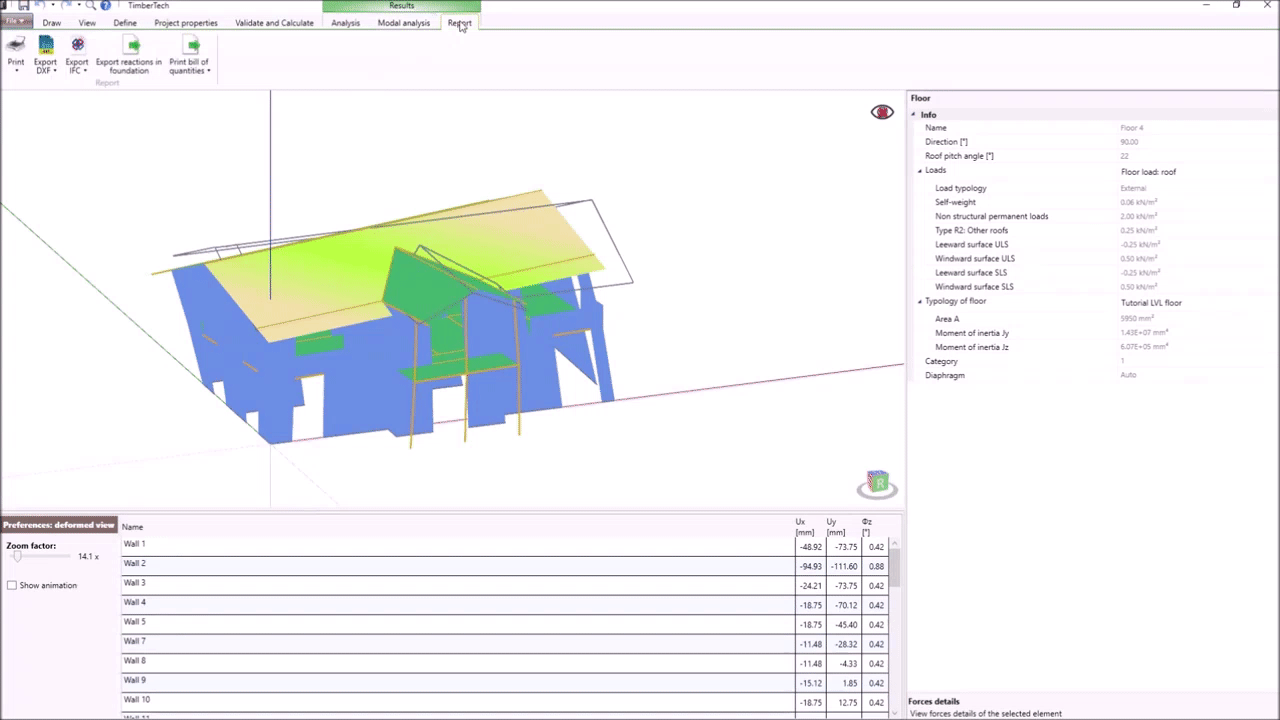Click Print bill of quantities icon
The width and height of the screenshot is (1280, 720).
pos(192,45)
